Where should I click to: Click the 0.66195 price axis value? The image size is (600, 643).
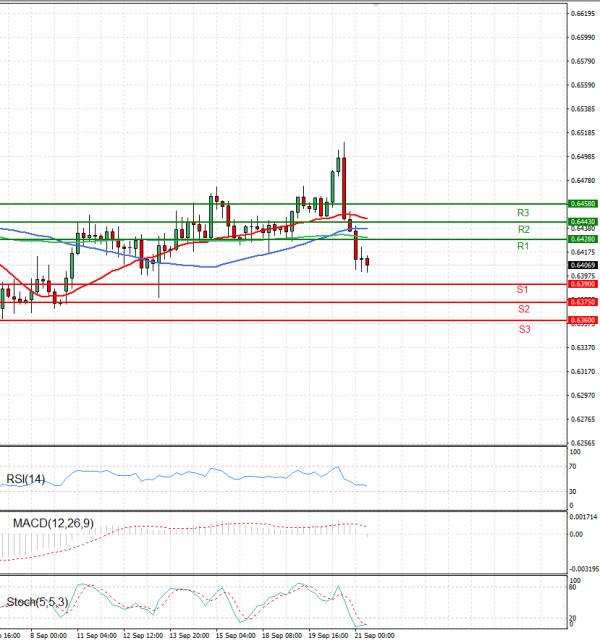tap(583, 14)
